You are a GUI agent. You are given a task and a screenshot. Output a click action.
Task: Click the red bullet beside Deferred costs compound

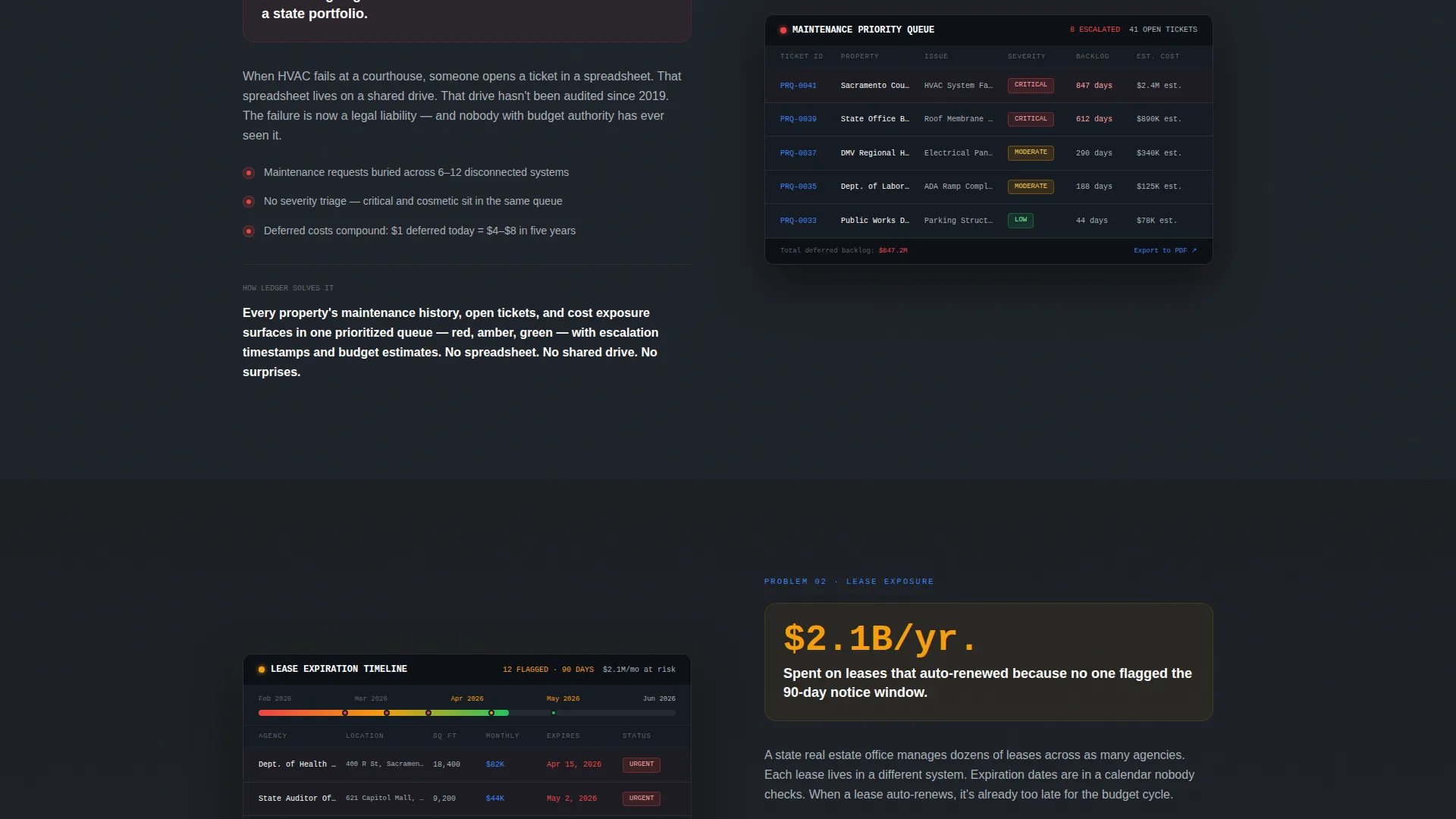click(249, 231)
